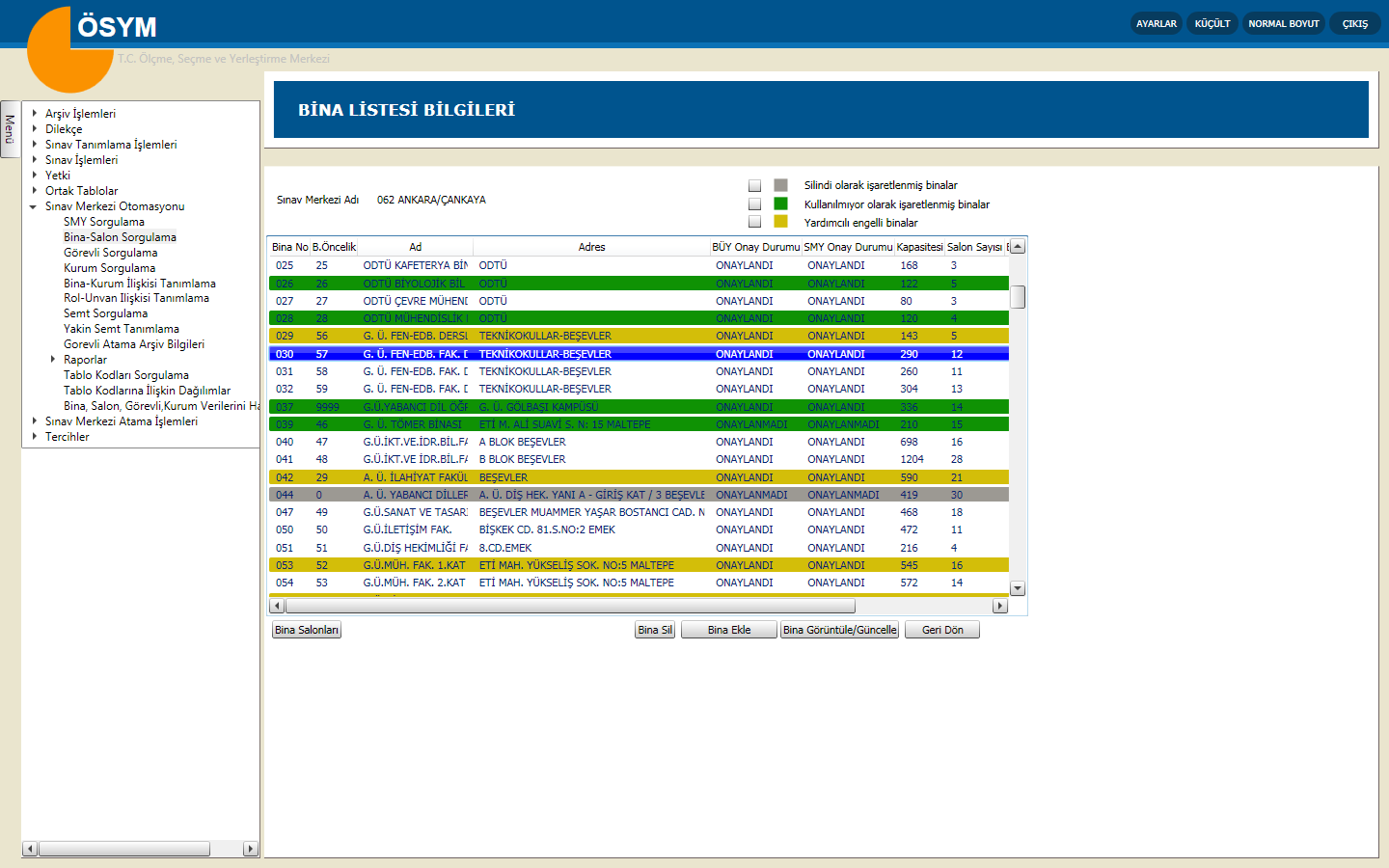Open Kurum Sorgulama item
1389x868 pixels.
tap(109, 268)
